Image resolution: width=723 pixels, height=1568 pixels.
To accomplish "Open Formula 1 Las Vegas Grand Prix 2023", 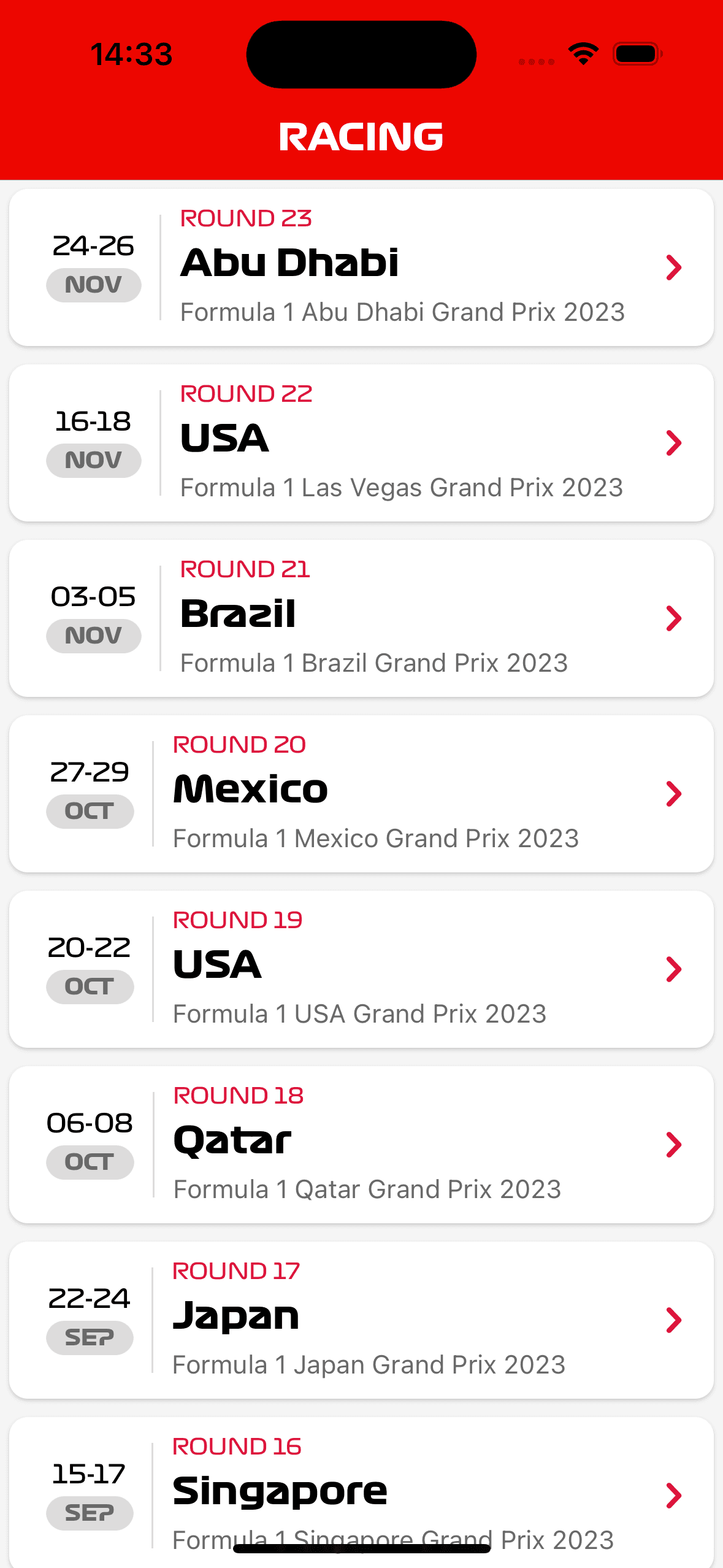I will click(402, 488).
